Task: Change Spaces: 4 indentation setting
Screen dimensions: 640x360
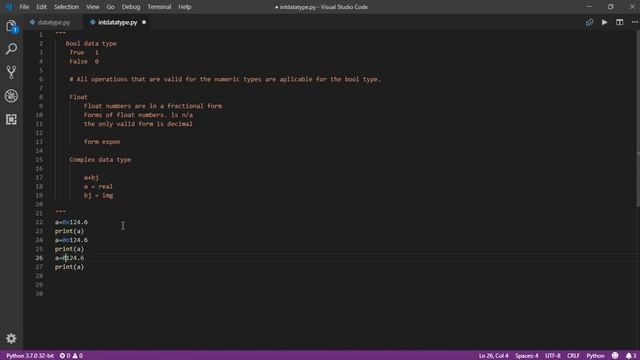Action: [527, 356]
